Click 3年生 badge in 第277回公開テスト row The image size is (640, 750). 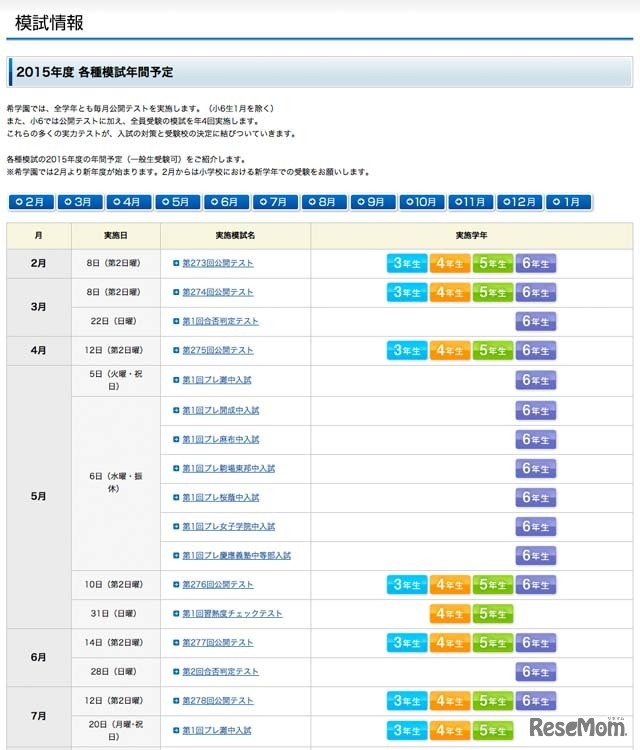[407, 642]
